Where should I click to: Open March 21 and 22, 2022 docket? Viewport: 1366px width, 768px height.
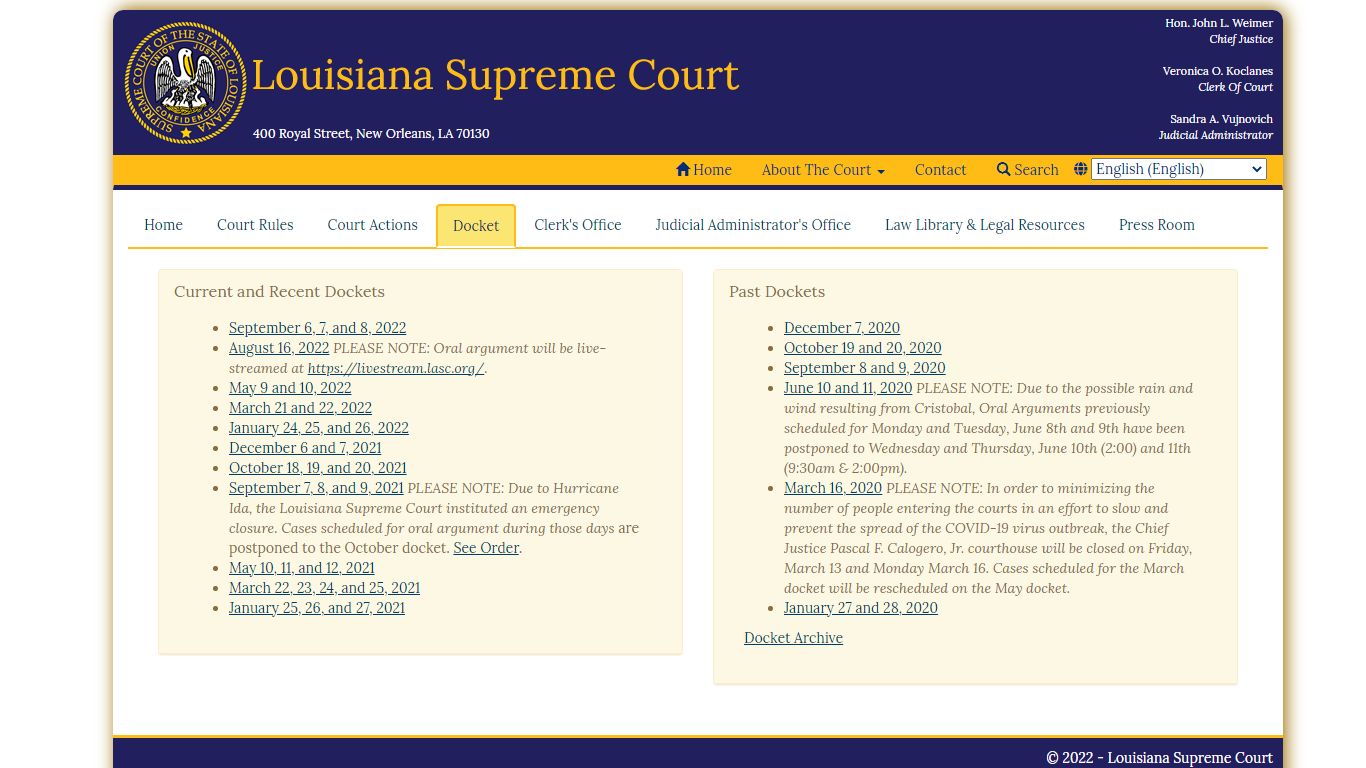[x=300, y=408]
